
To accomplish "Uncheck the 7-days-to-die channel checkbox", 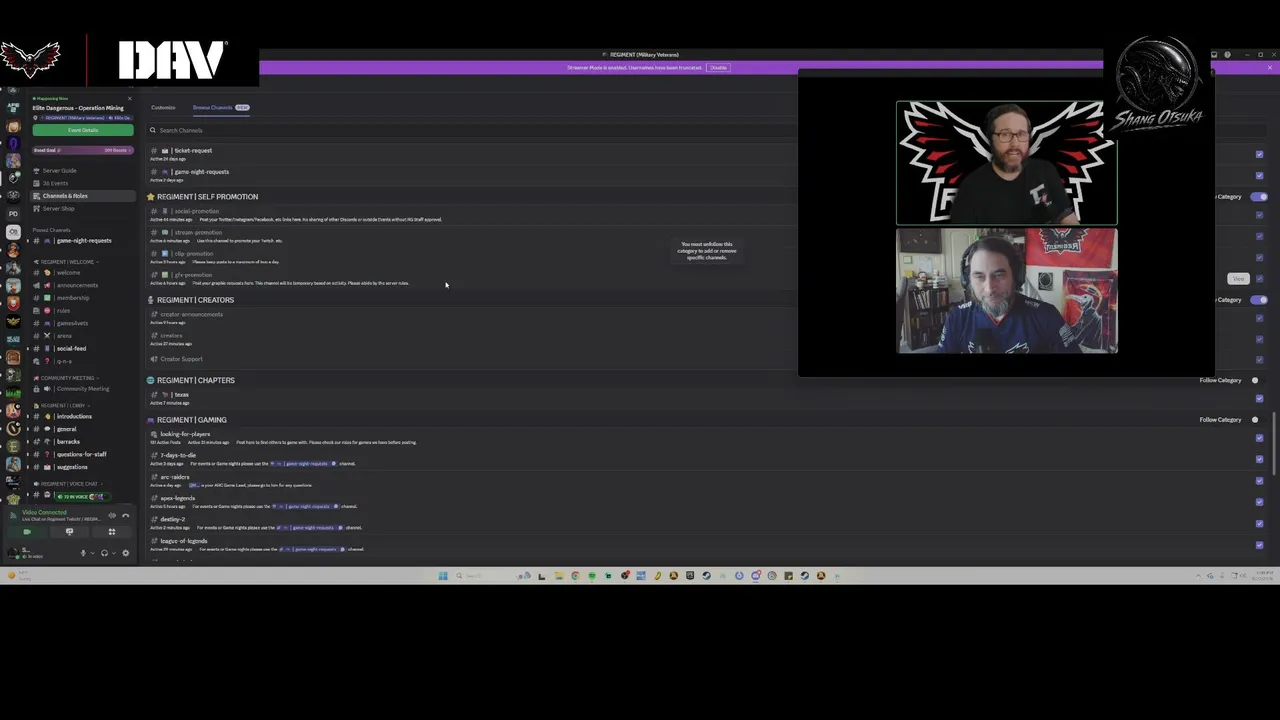I will point(1259,459).
